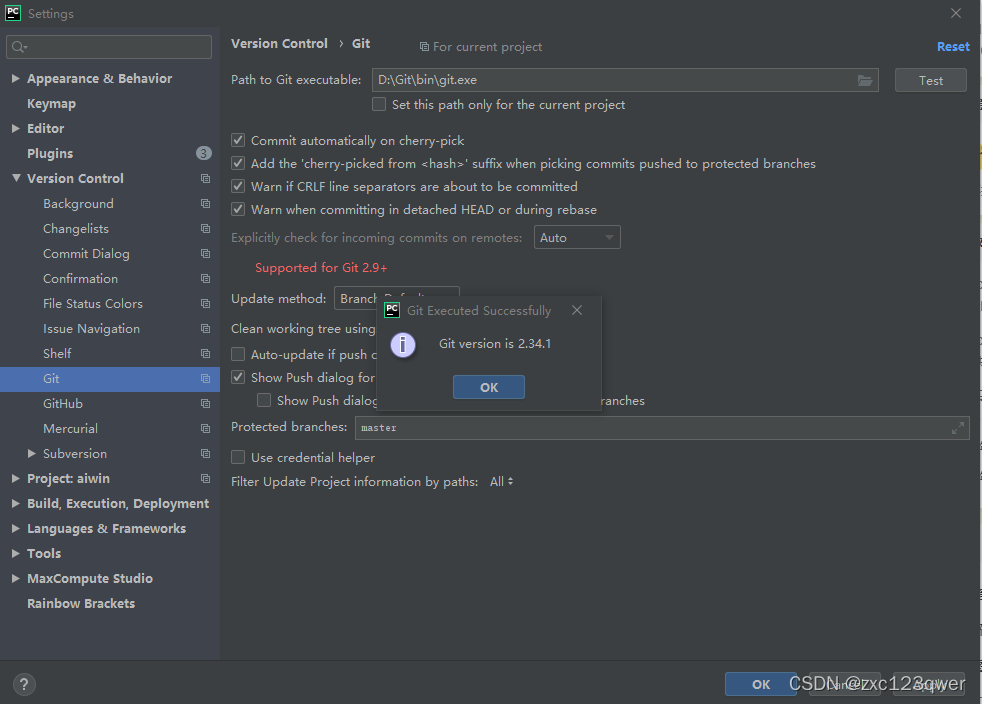Screen dimensions: 982x704
Task: Select the Shelf settings page
Action: (x=57, y=354)
